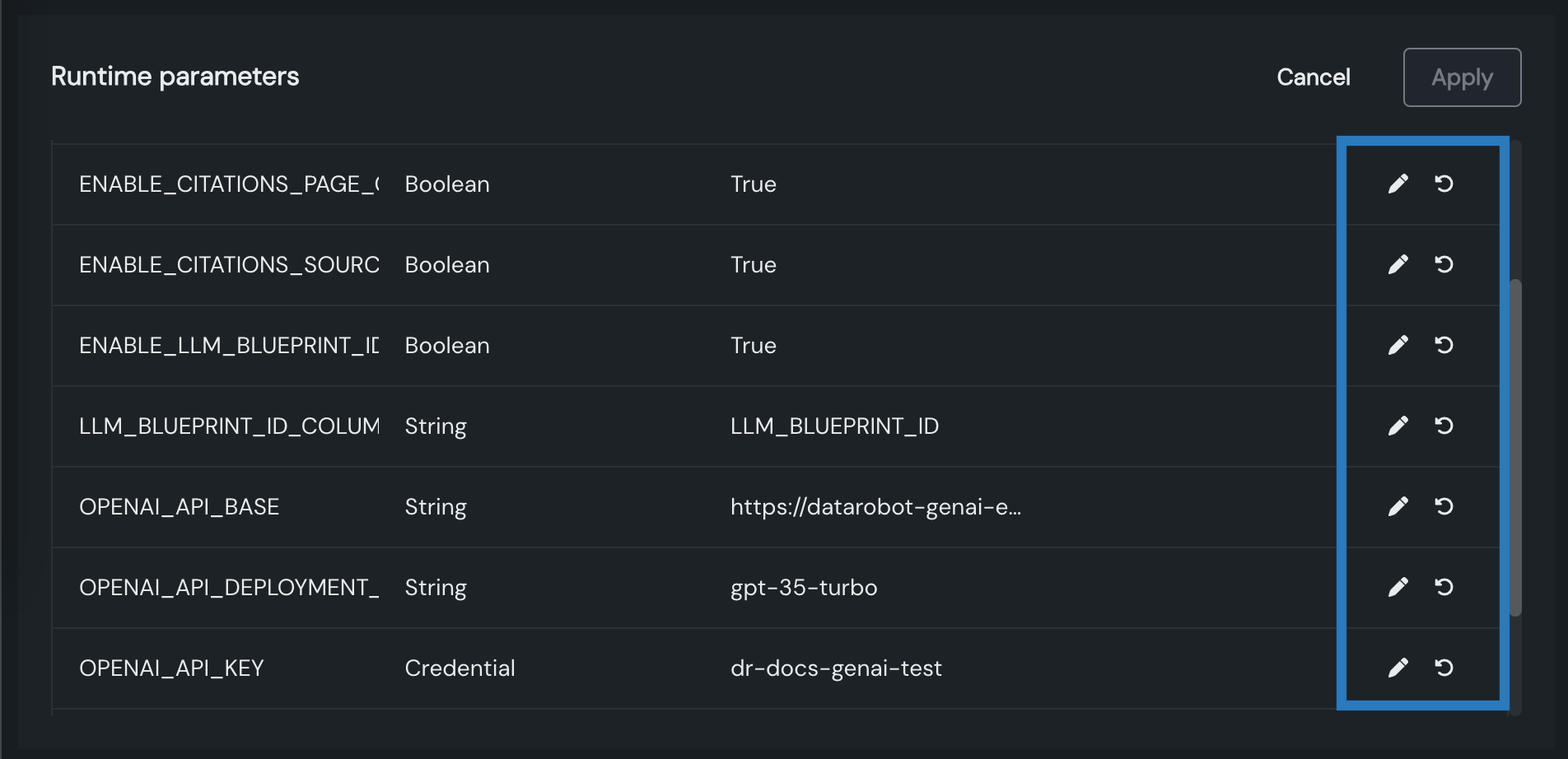The image size is (1568, 759).
Task: Reset the ENABLE_LLM_BLUEPRINT_ID parameter value
Action: [x=1444, y=345]
